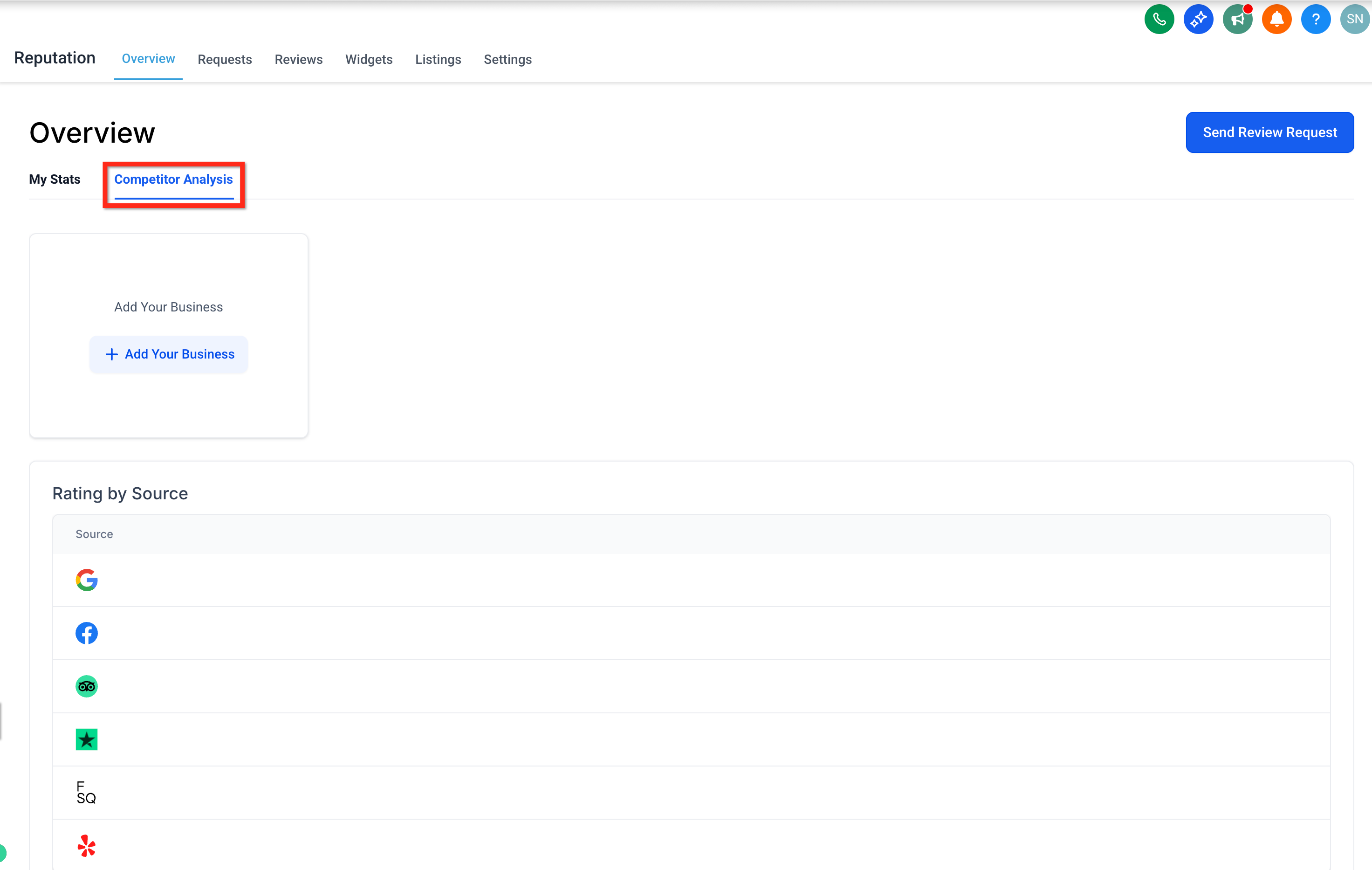Viewport: 1372px width, 870px height.
Task: Open the SN user profile avatar
Action: [x=1354, y=20]
